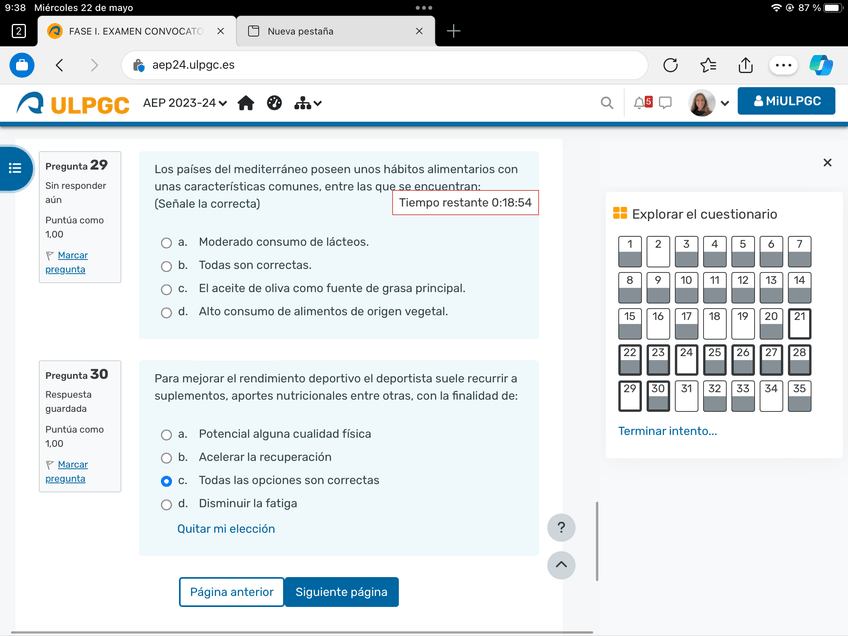Select 'Moderado consumo de lácteos' option
This screenshot has width=848, height=636.
click(166, 243)
